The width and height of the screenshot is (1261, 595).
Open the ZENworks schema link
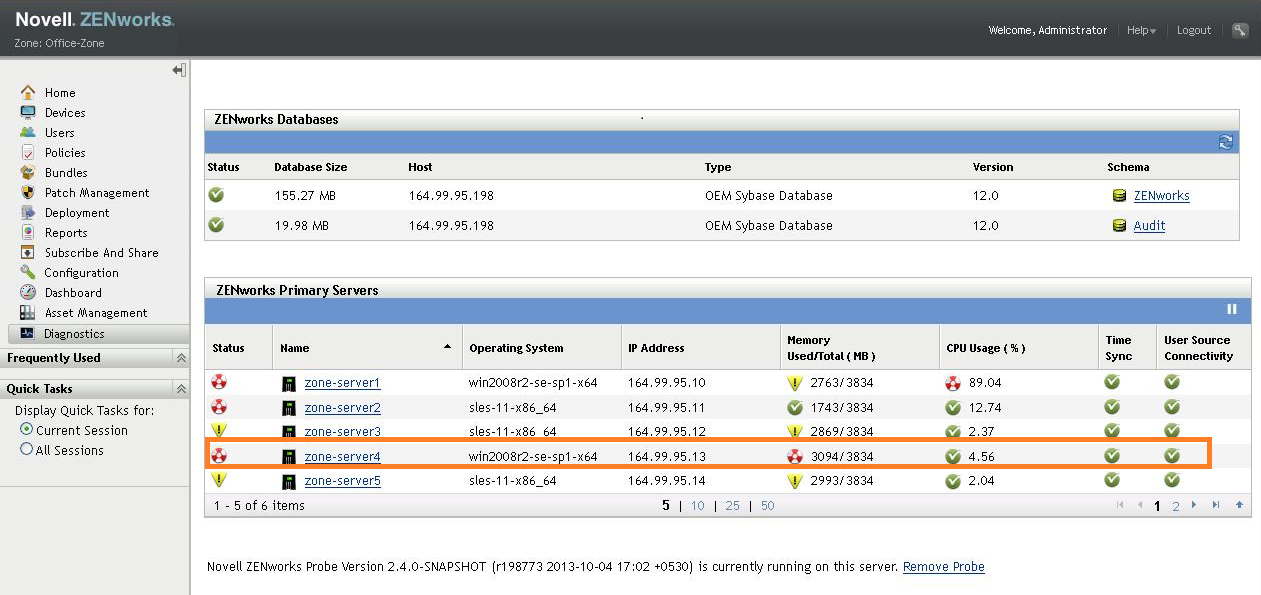1162,196
